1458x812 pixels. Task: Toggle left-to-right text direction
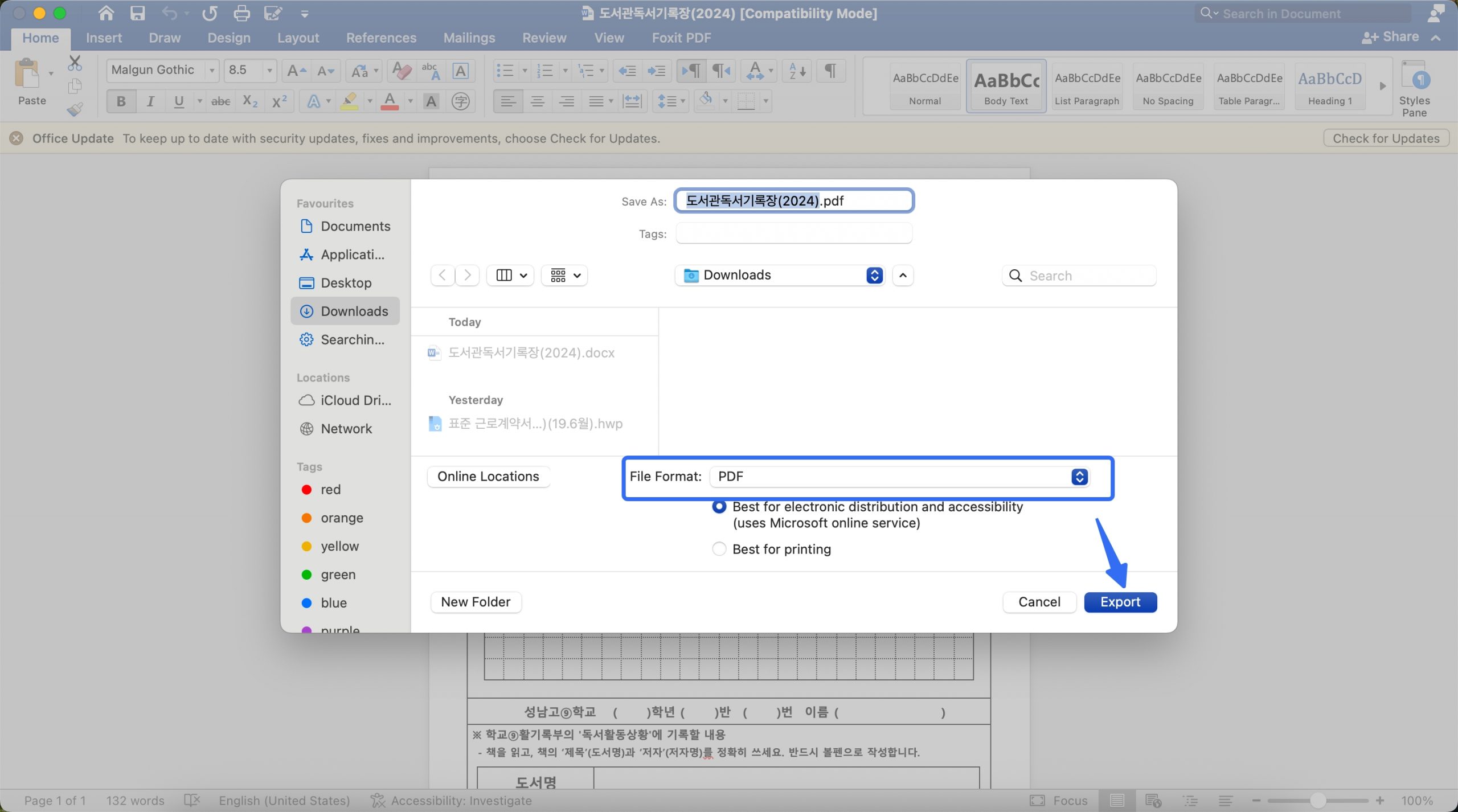click(x=691, y=71)
